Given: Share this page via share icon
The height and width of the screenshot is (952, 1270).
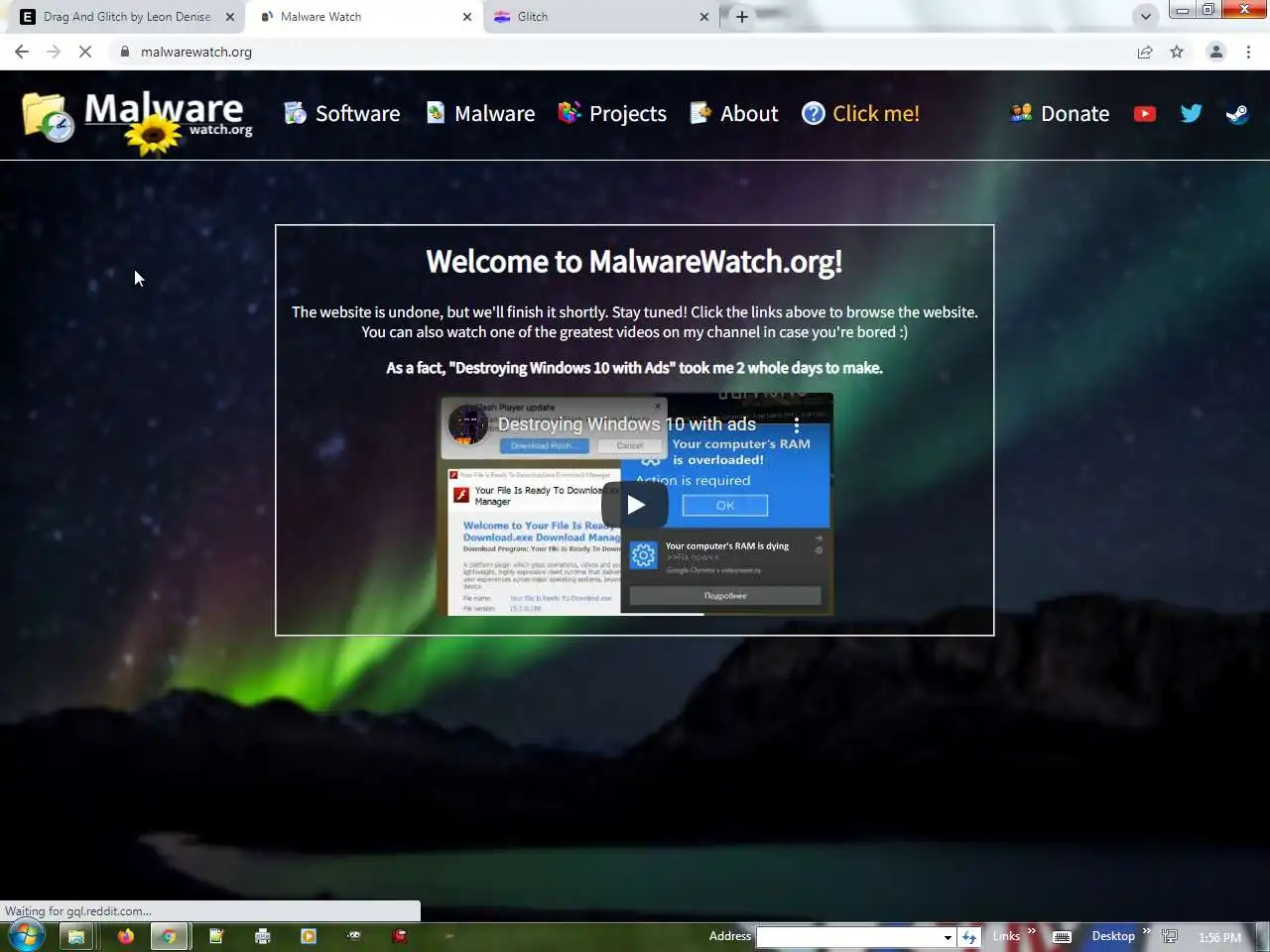Looking at the screenshot, I should coord(1145,52).
